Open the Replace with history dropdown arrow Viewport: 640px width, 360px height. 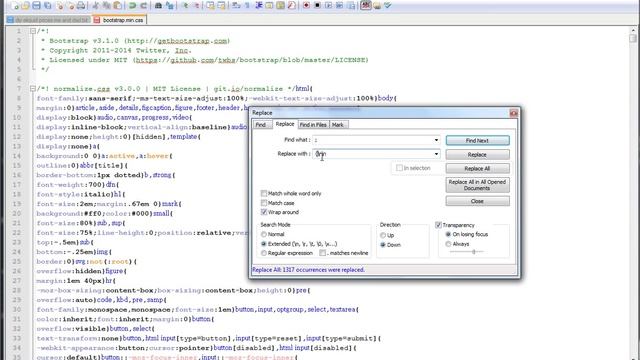tap(436, 154)
